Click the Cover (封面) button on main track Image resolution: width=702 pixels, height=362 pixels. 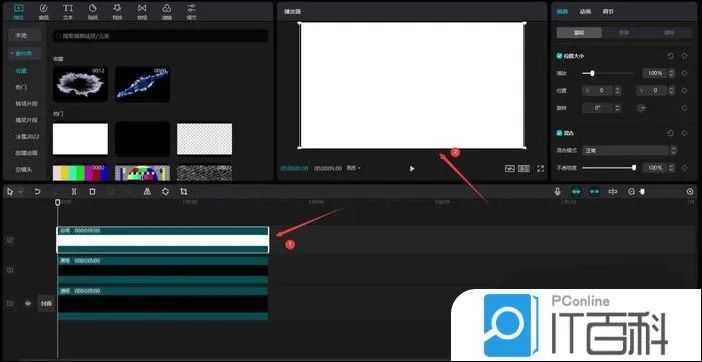[46, 303]
